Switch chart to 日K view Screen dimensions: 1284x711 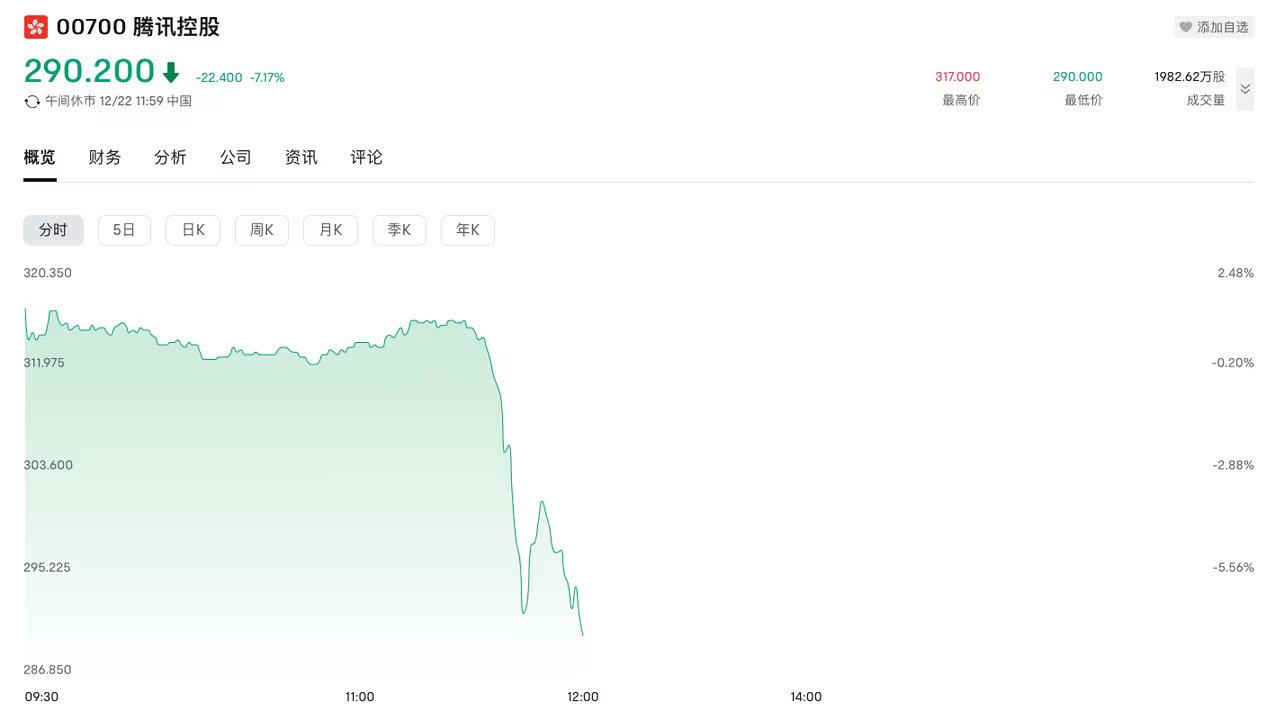coord(193,230)
